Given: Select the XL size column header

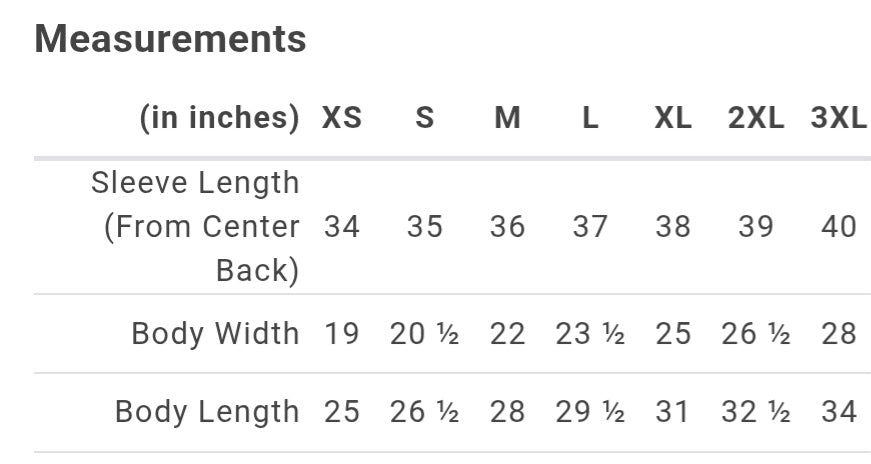Looking at the screenshot, I should click(x=673, y=118).
